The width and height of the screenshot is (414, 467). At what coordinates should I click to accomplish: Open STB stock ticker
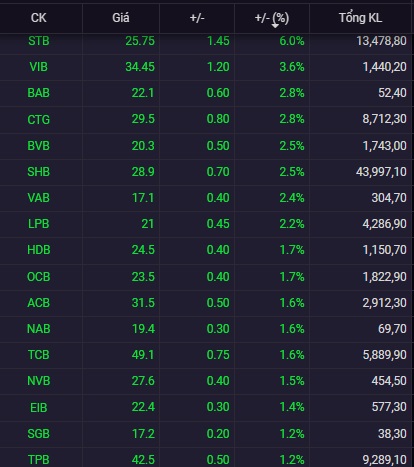point(39,41)
